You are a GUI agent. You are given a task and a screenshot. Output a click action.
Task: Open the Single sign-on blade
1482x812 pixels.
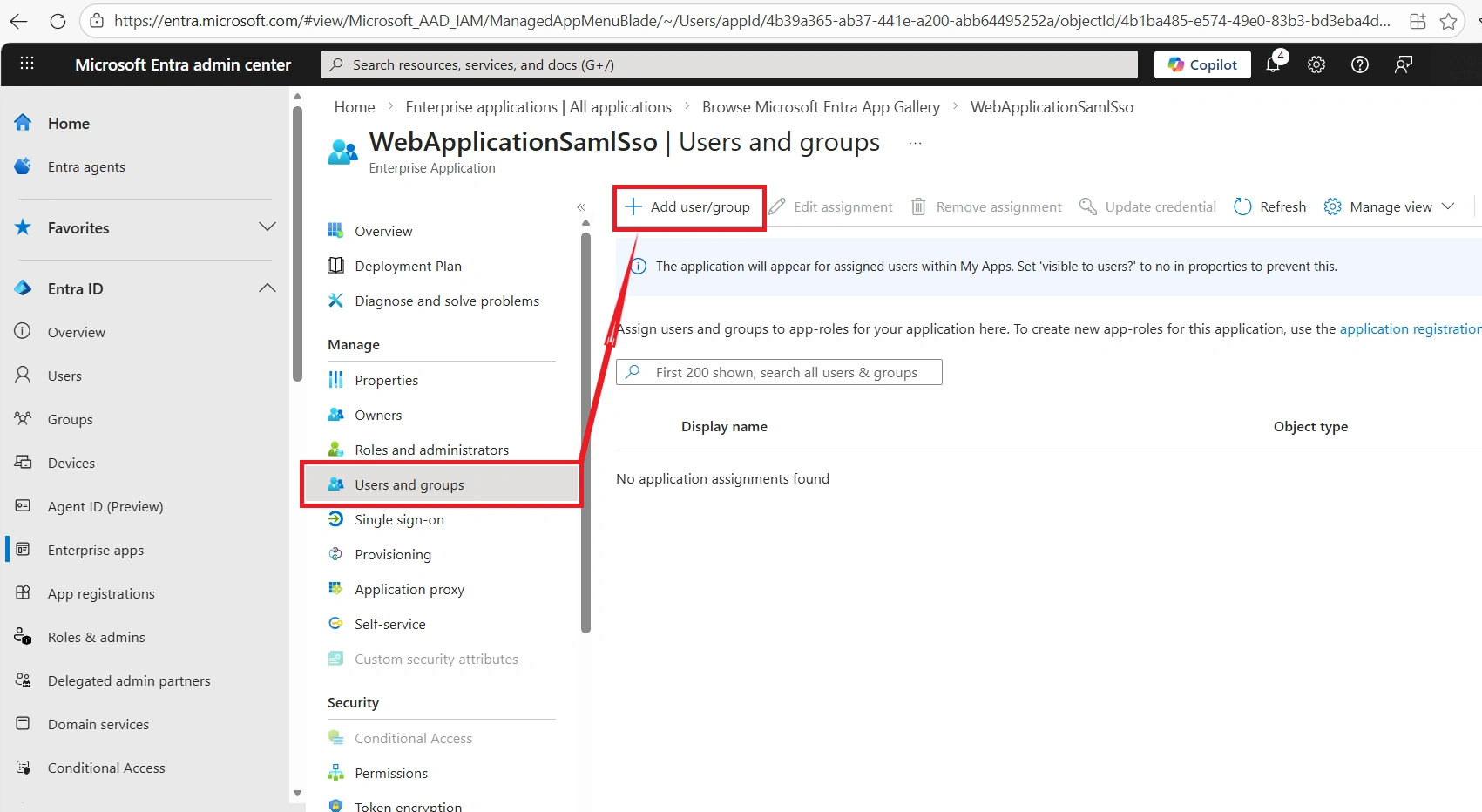point(399,519)
